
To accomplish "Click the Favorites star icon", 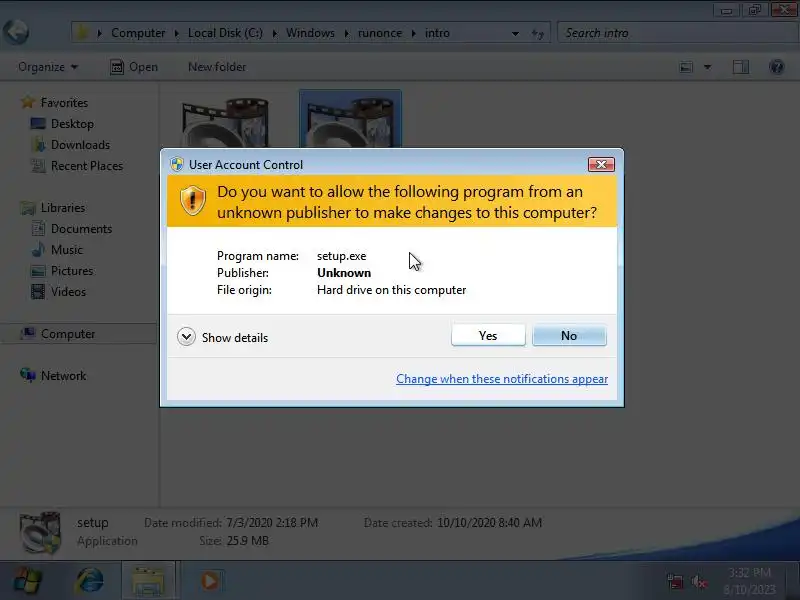I will 28,102.
